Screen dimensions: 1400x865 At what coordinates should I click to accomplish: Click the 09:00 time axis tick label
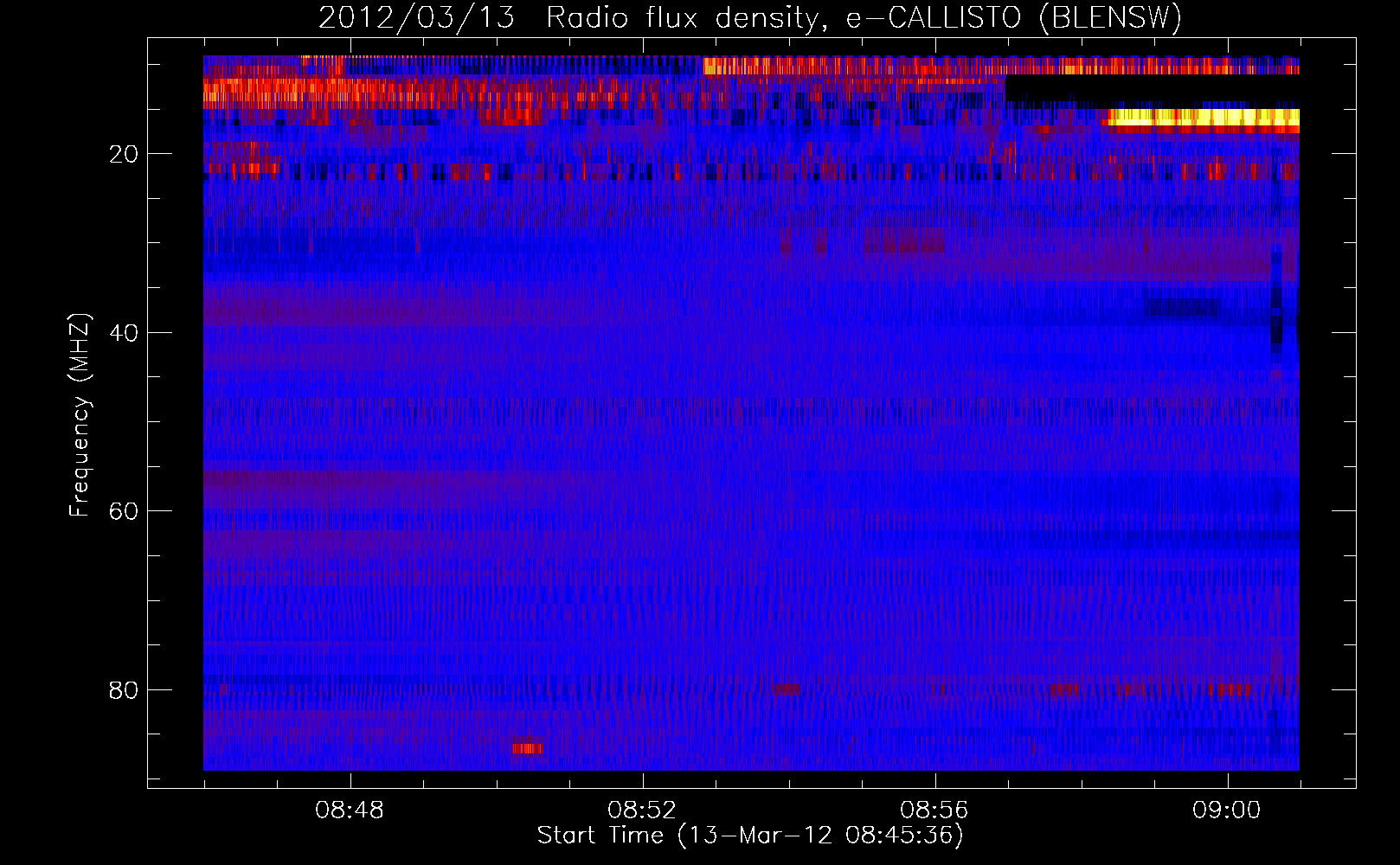(x=1227, y=811)
